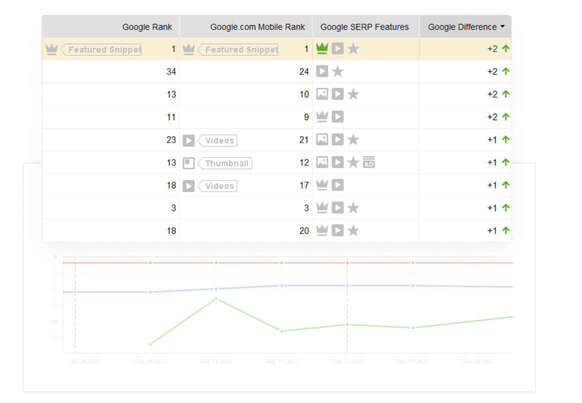Screen dimensions: 582x403
Task: Select the Featured Snippet tag under Mobile Rank
Action: 239,50
